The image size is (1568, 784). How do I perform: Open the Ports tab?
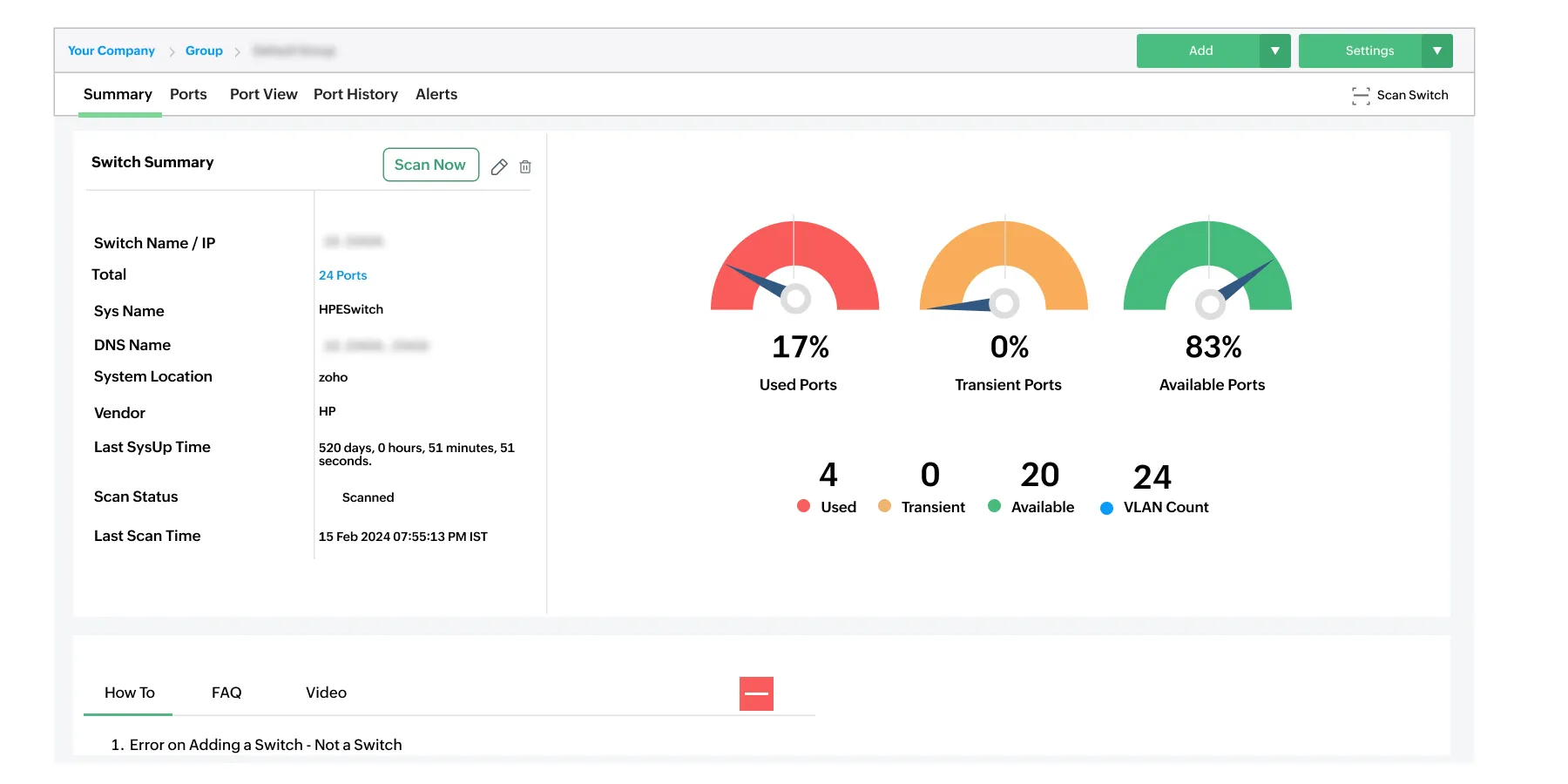point(188,95)
